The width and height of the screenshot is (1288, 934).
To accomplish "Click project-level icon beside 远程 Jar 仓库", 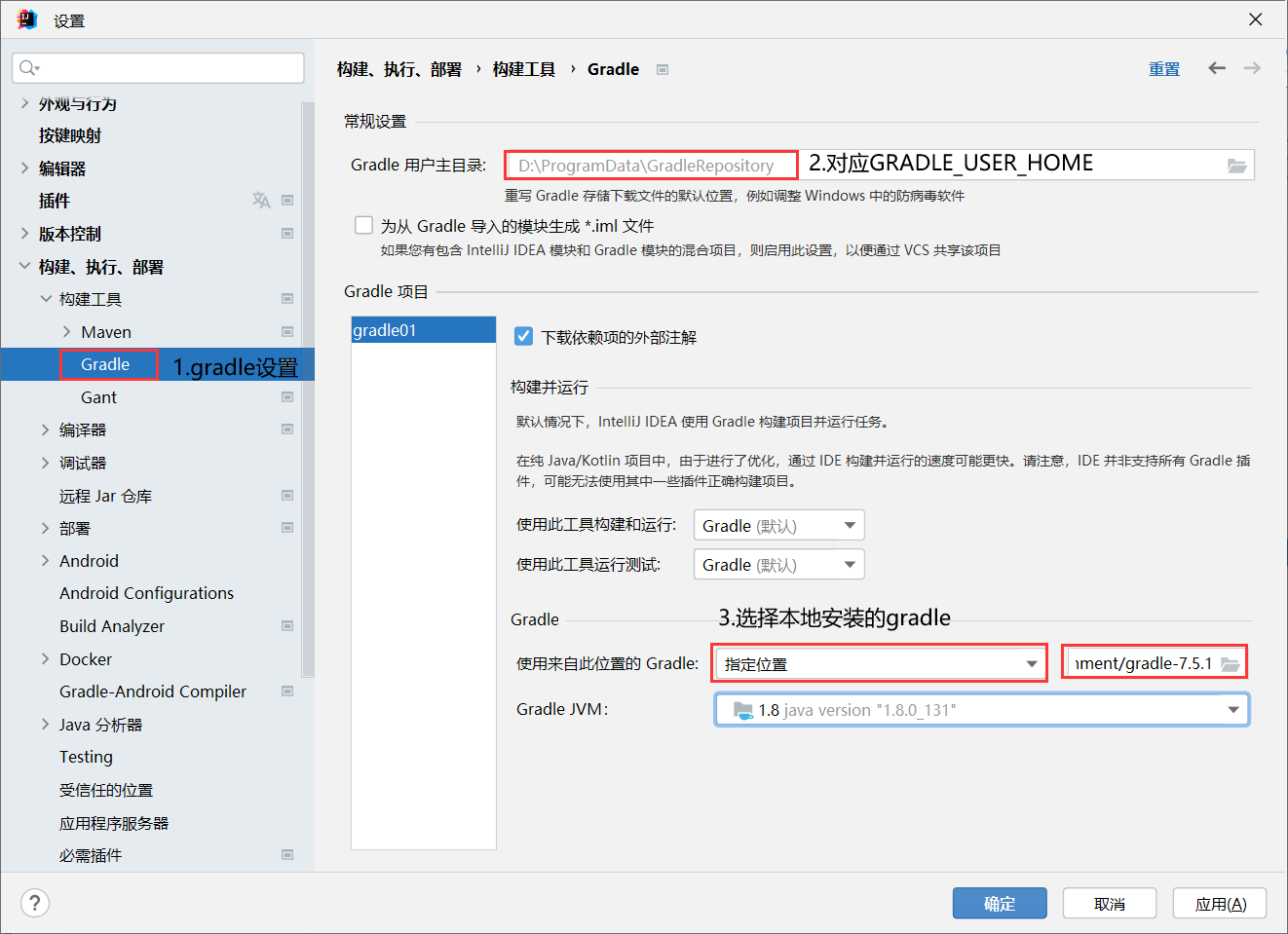I will click(287, 495).
